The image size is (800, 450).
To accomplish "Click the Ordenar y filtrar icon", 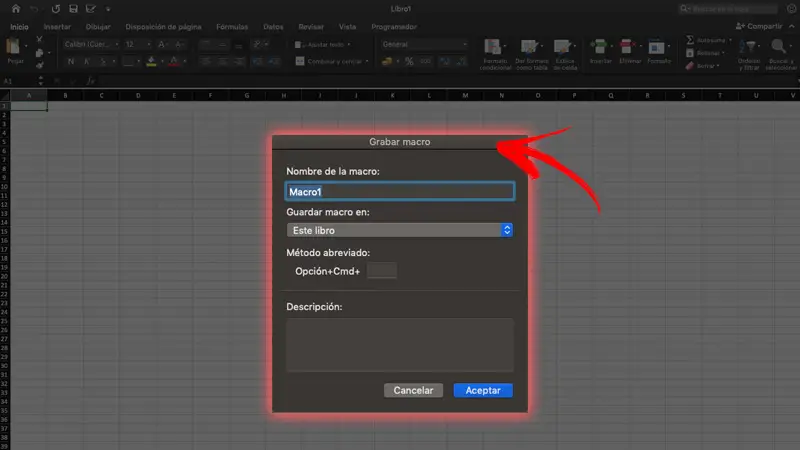I will pos(748,47).
